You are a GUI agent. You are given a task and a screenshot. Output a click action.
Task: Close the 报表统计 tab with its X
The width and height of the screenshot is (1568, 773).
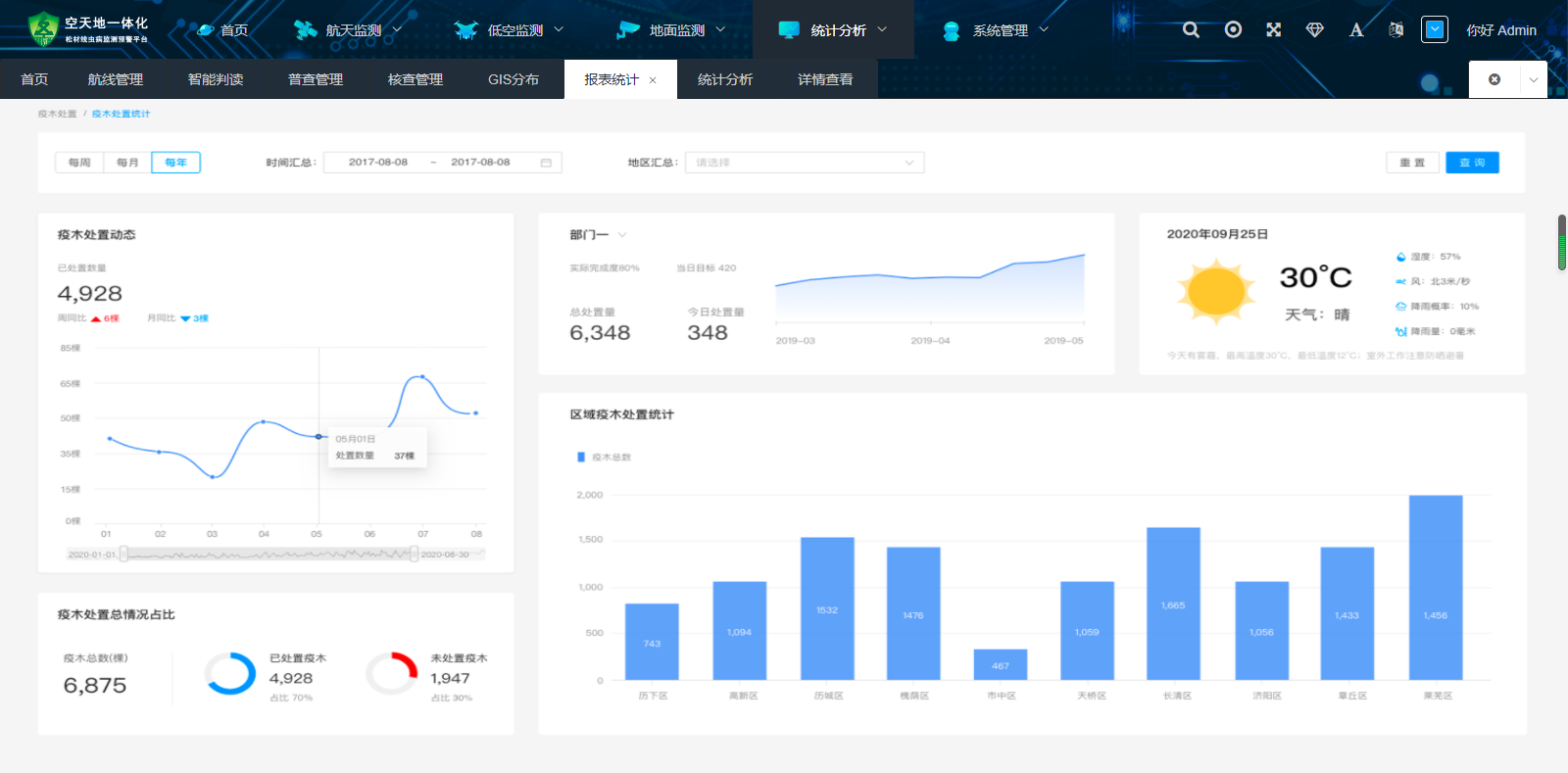click(653, 80)
